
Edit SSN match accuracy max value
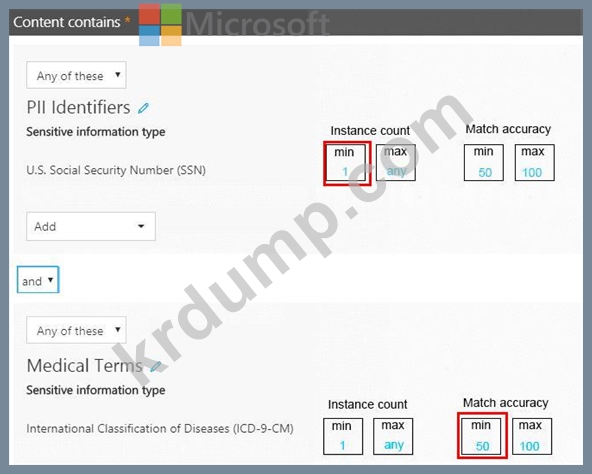tap(535, 163)
